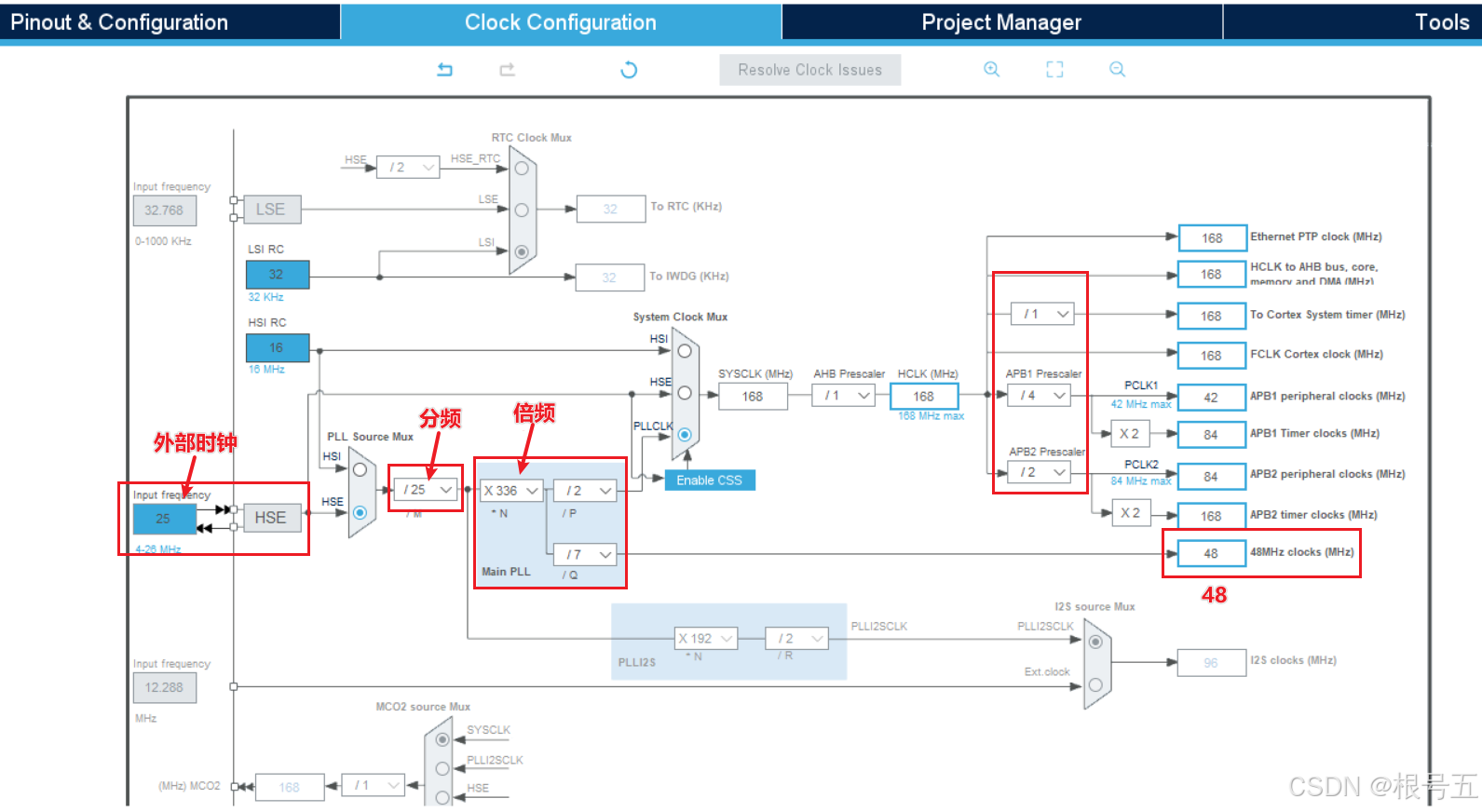Click the 48MHz clocks value box
The height and width of the screenshot is (812, 1482).
pyautogui.click(x=1211, y=553)
